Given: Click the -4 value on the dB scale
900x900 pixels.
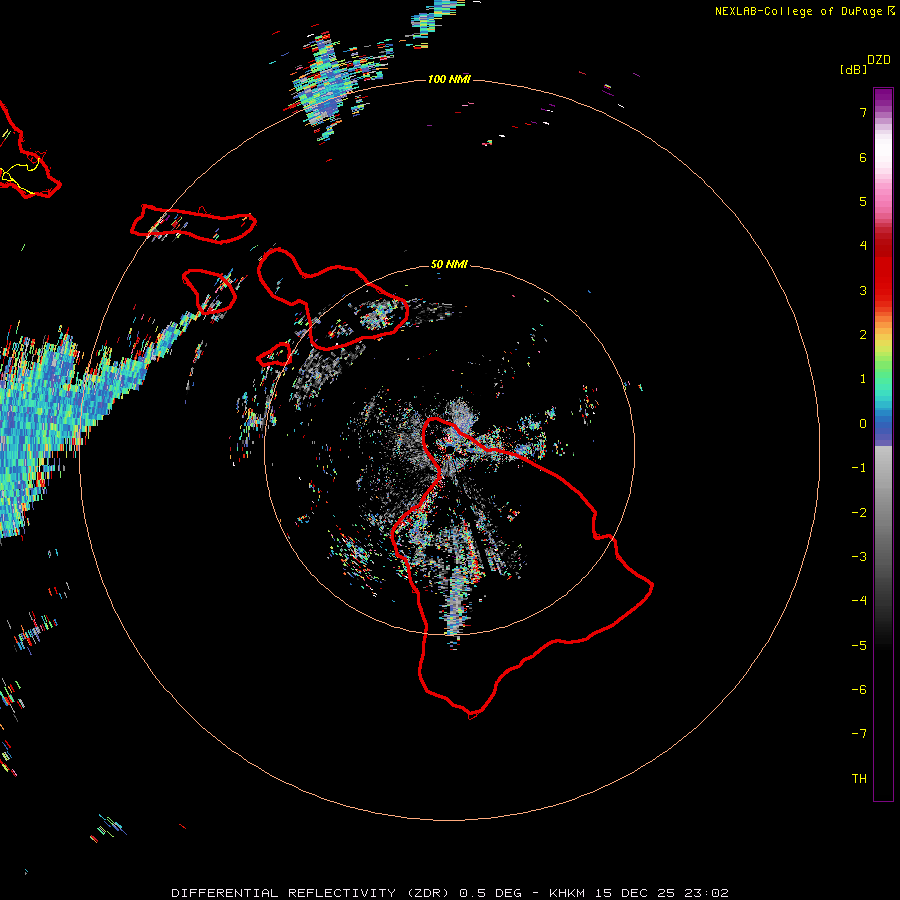Looking at the screenshot, I should (x=859, y=601).
